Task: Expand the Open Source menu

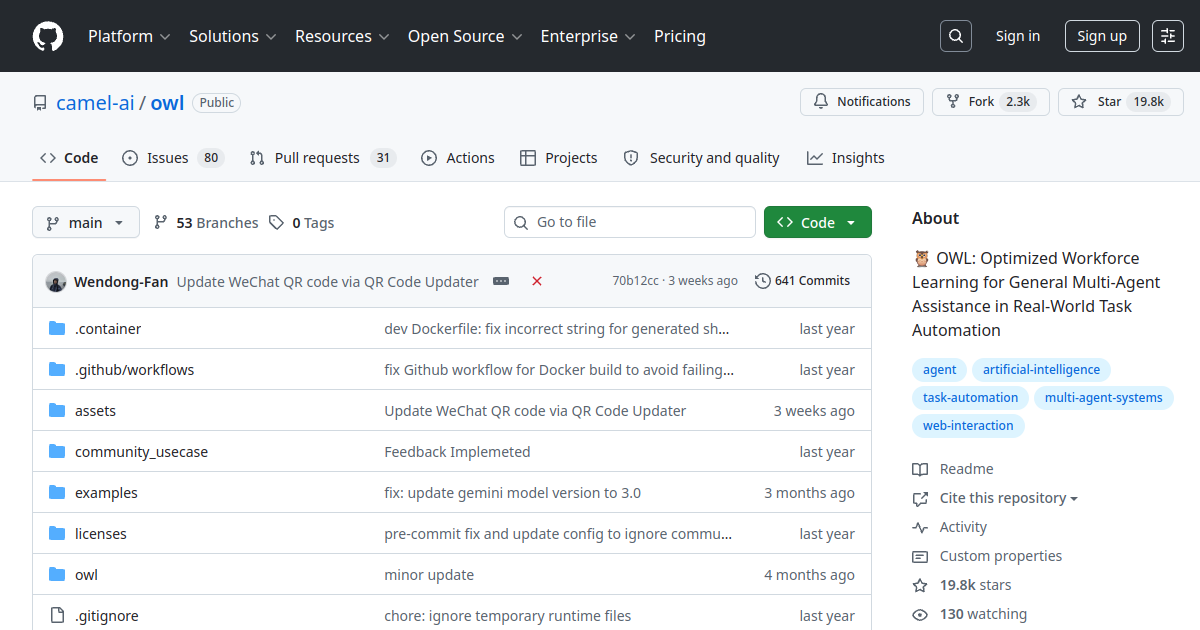Action: 465,36
